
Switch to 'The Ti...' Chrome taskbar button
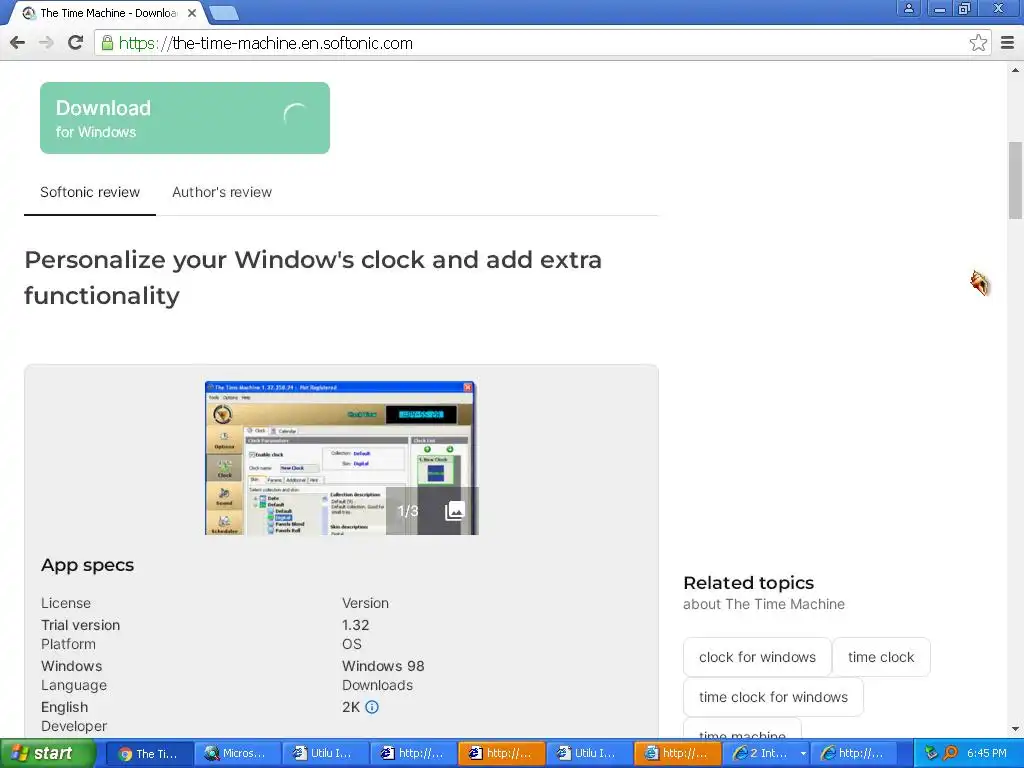149,754
